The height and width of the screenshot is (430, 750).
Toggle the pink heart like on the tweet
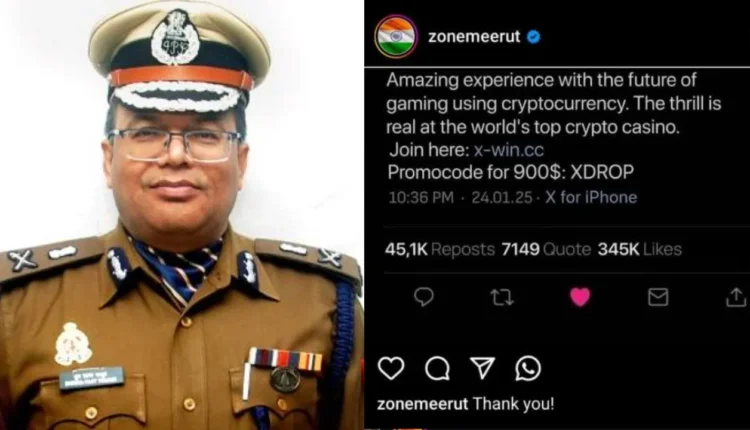point(580,298)
